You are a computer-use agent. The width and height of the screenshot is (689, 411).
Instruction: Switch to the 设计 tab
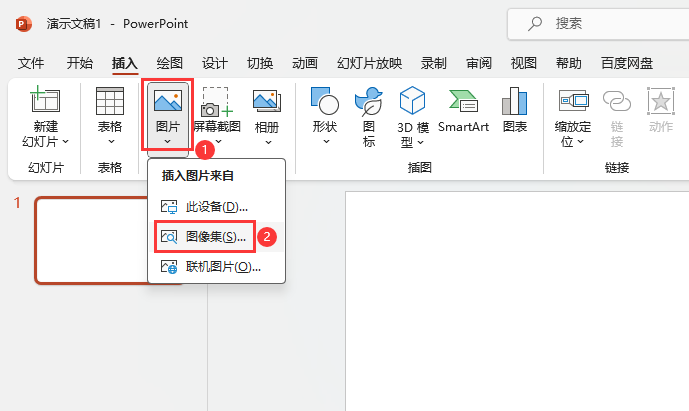(215, 63)
